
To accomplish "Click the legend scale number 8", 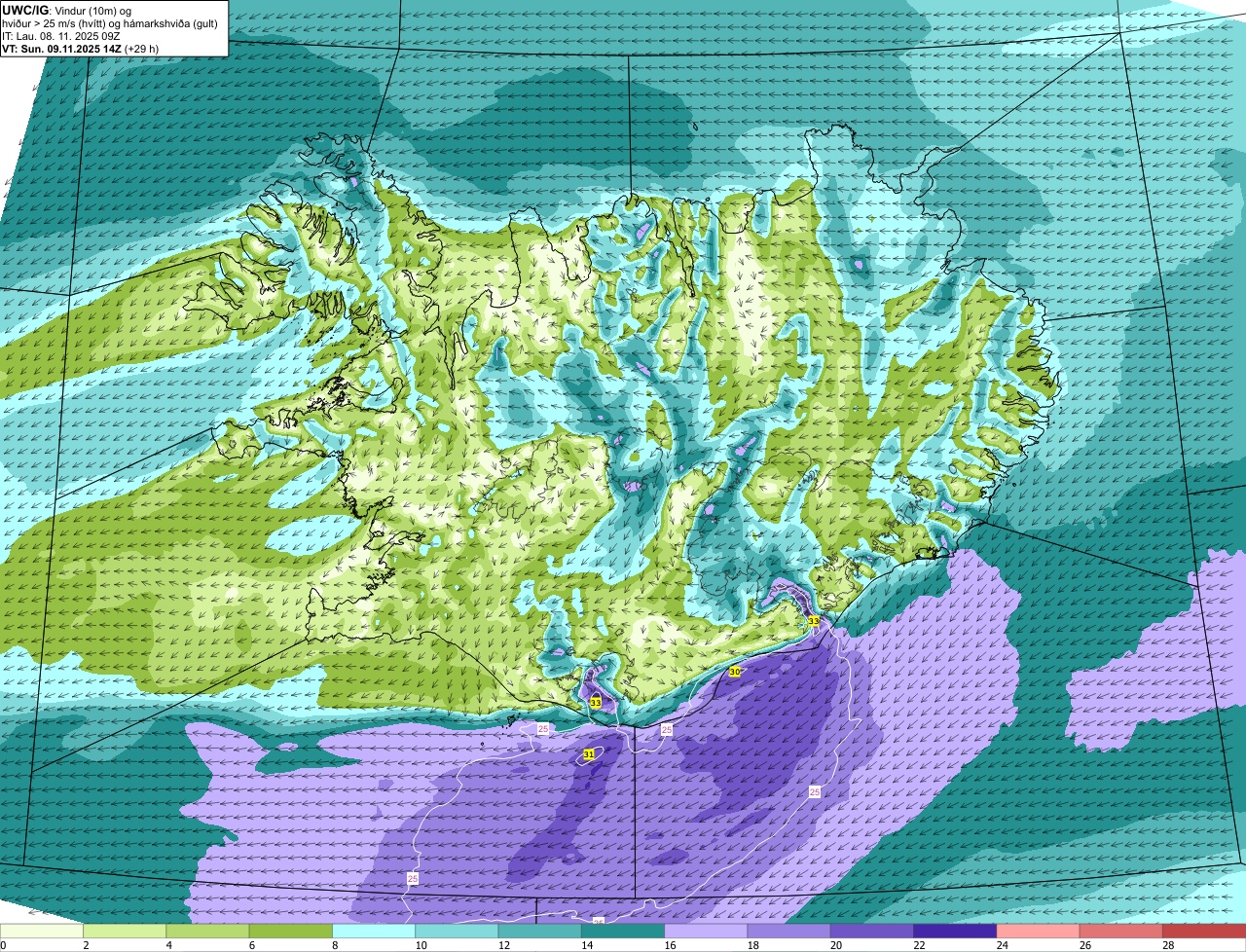I will (x=335, y=945).
